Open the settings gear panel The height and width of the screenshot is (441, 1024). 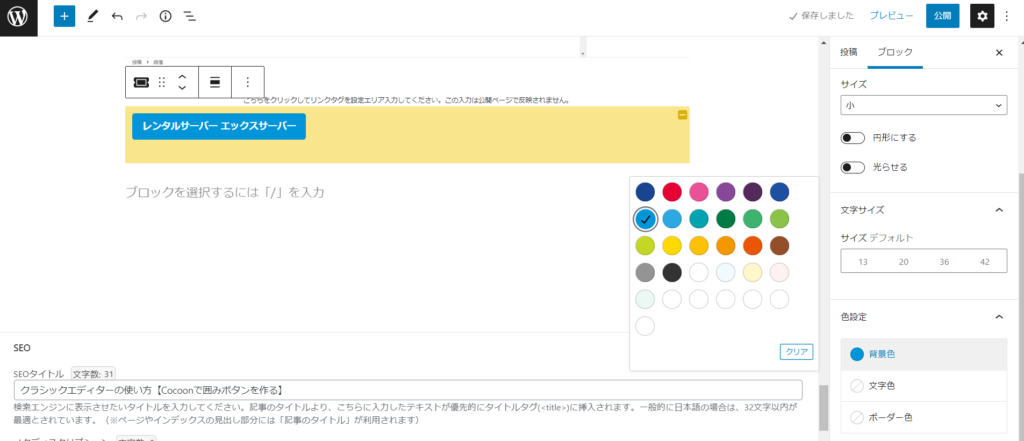pos(982,16)
